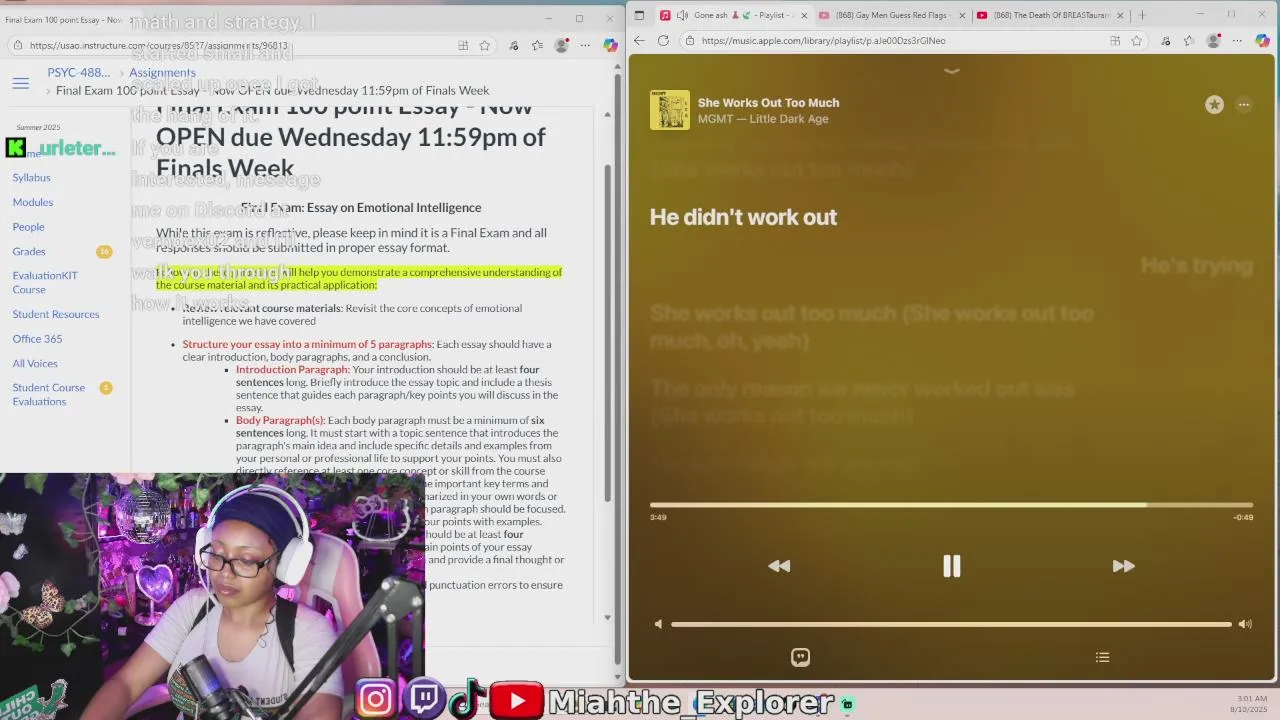Screen dimensions: 1280x720
Task: Favorite the Apple Music page in Edge
Action: tap(1137, 41)
